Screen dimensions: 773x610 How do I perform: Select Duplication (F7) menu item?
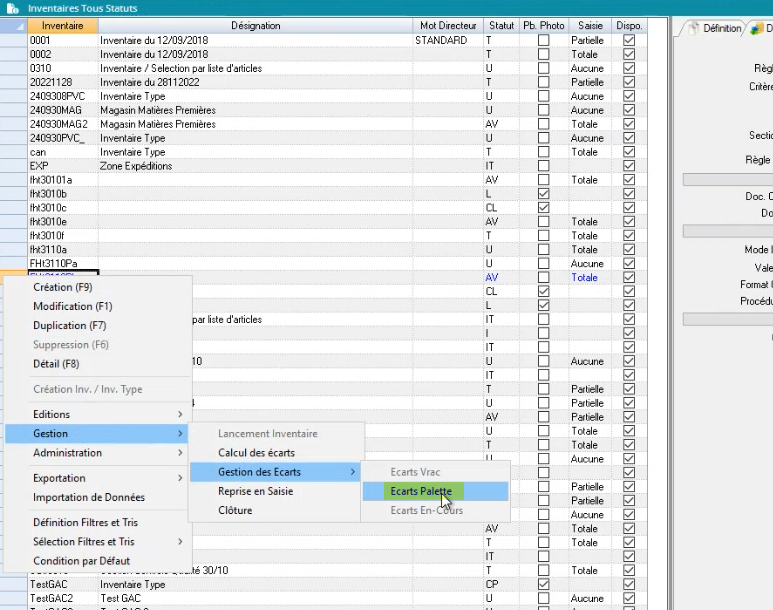click(x=69, y=325)
